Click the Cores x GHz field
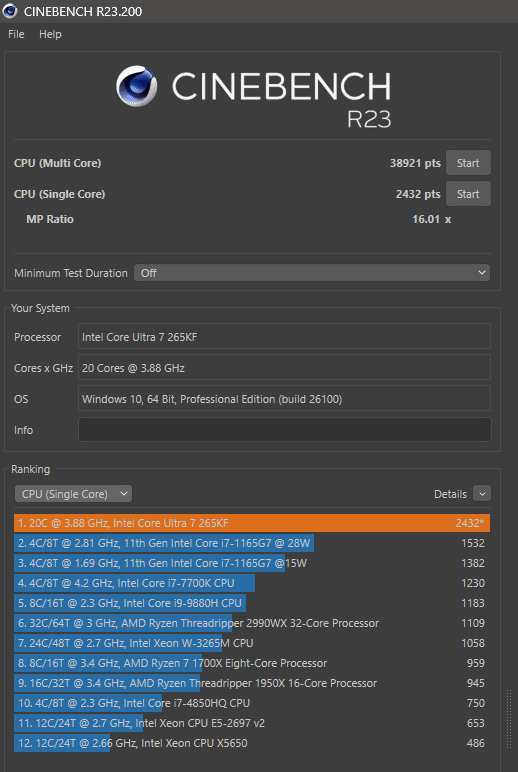Image resolution: width=518 pixels, height=772 pixels. [285, 368]
